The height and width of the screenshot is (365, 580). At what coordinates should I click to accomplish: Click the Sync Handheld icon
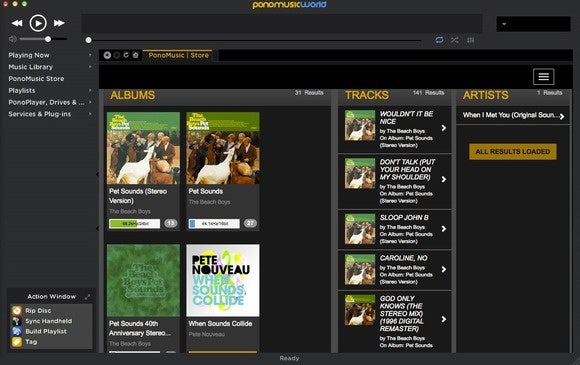pos(17,321)
